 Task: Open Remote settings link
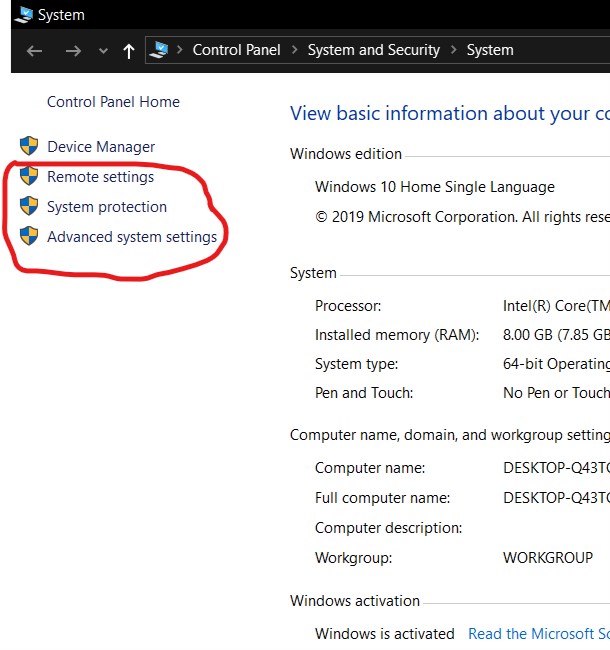tap(100, 177)
